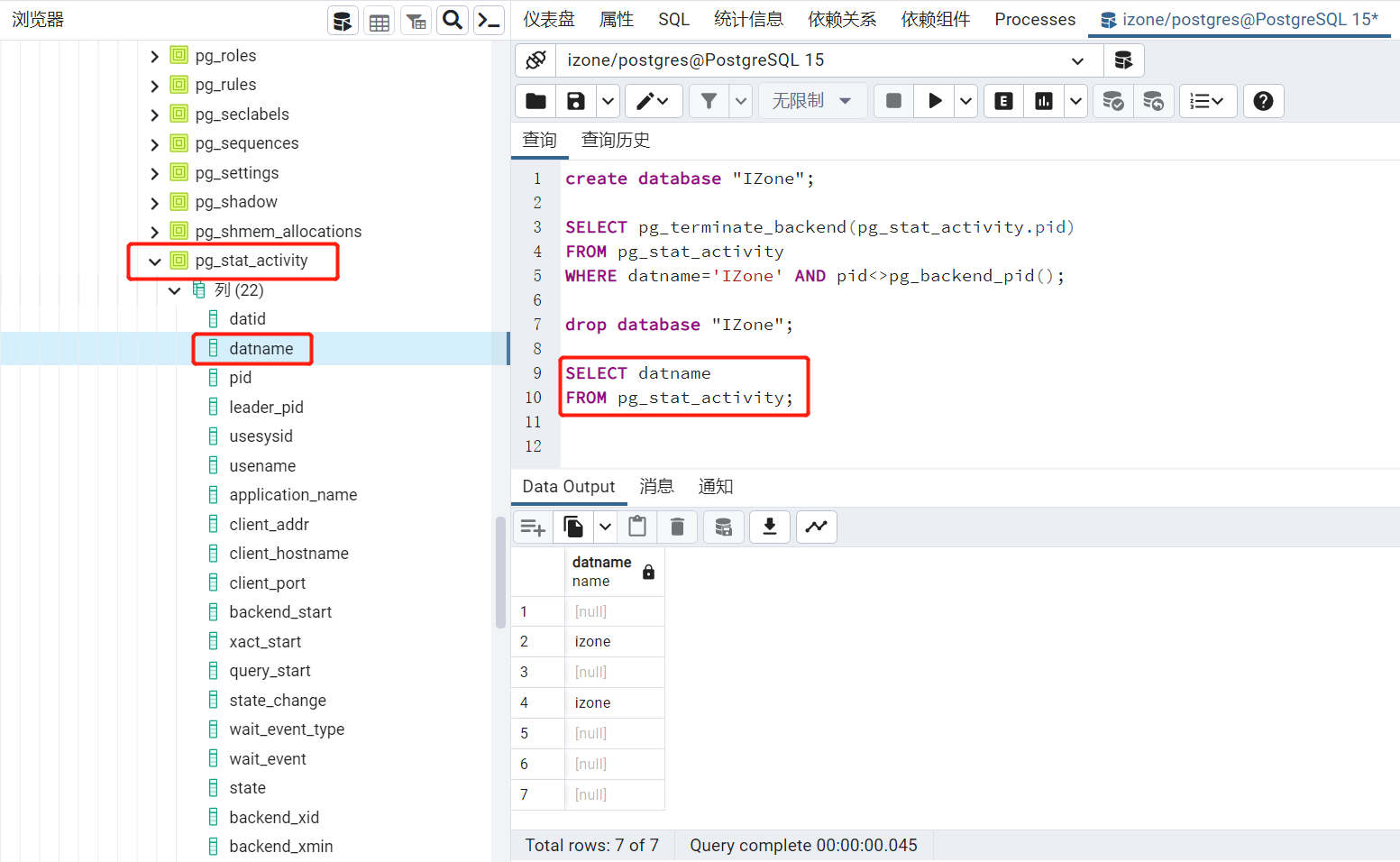
Task: Select the application_name column in tree
Action: click(293, 495)
